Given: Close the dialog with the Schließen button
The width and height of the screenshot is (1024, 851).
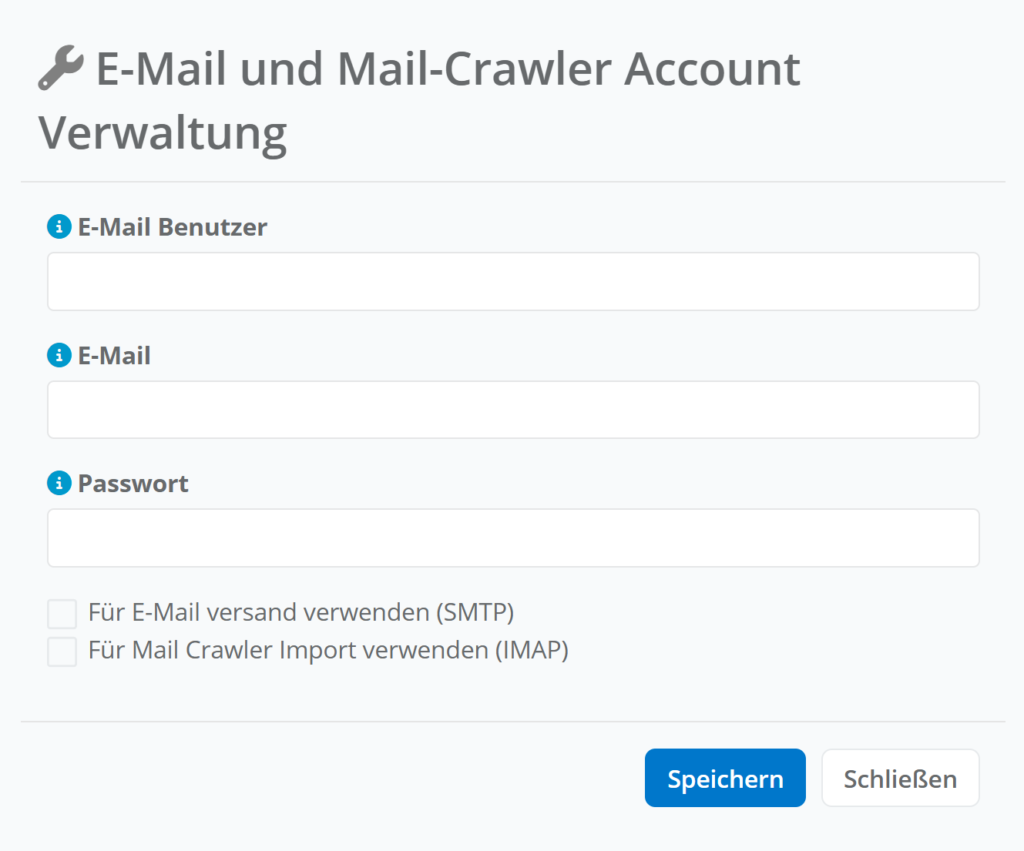Looking at the screenshot, I should 900,778.
